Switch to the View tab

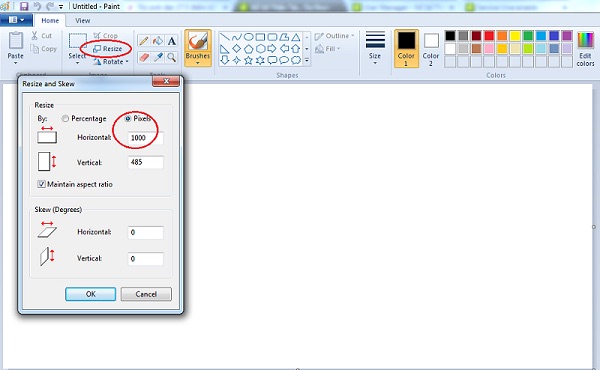point(83,21)
